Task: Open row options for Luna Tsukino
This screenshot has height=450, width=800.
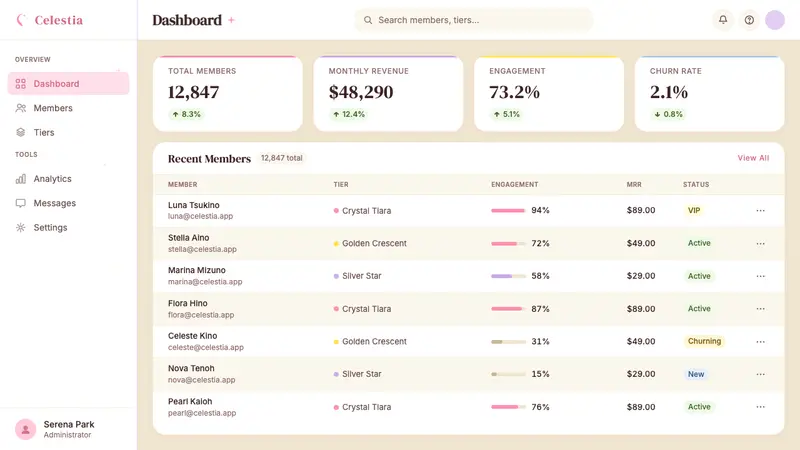Action: 760,210
